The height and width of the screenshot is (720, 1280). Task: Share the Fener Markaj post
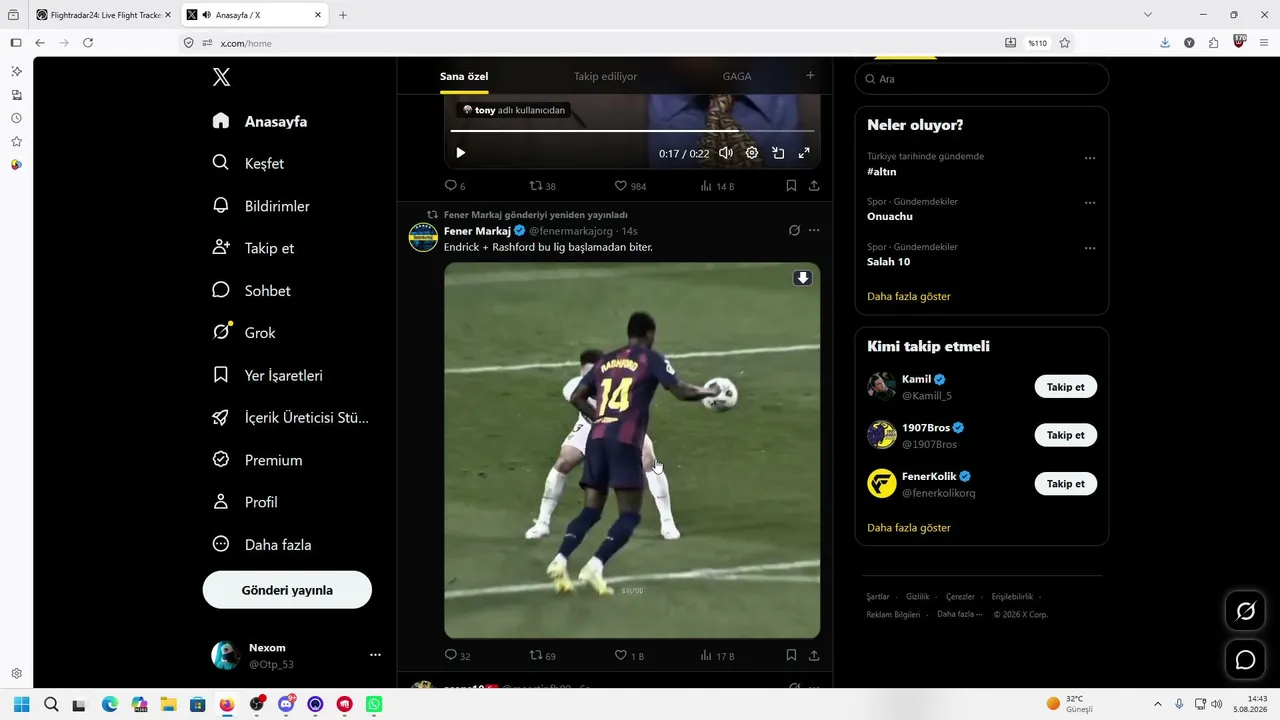(814, 656)
